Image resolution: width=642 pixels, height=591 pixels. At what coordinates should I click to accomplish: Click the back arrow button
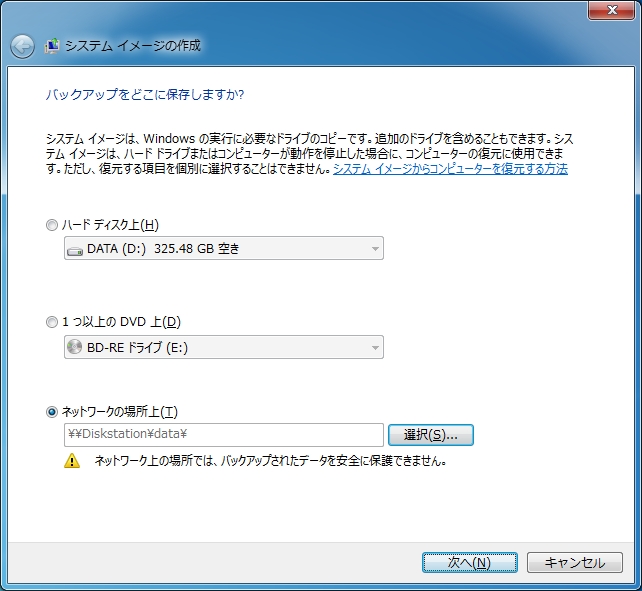click(22, 46)
